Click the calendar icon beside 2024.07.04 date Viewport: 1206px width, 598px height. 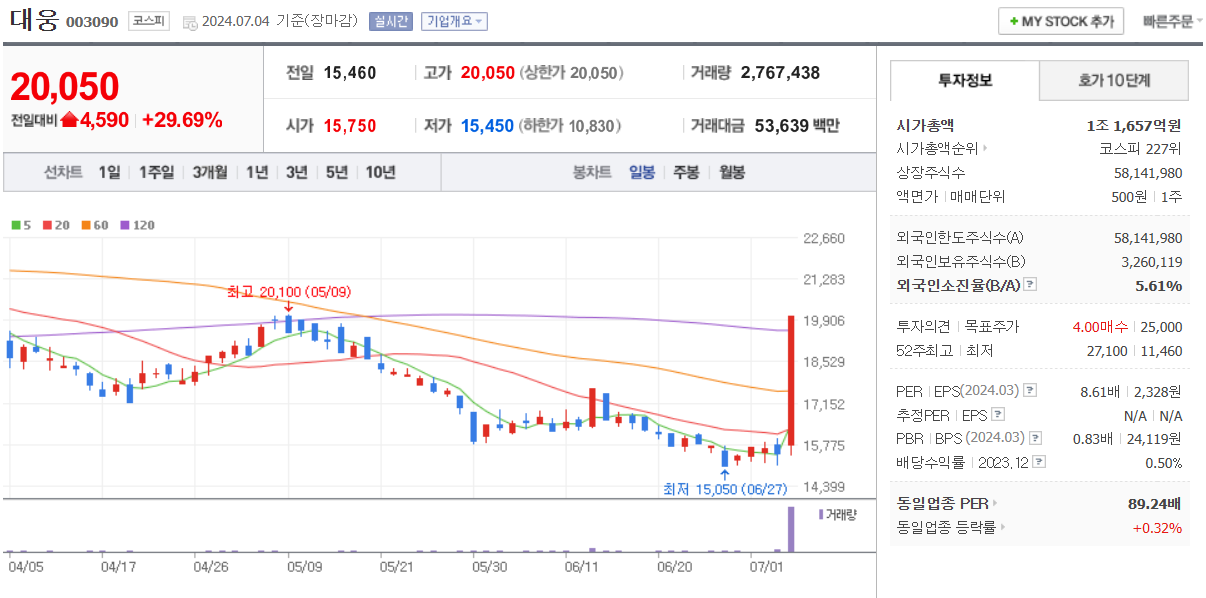pyautogui.click(x=190, y=22)
